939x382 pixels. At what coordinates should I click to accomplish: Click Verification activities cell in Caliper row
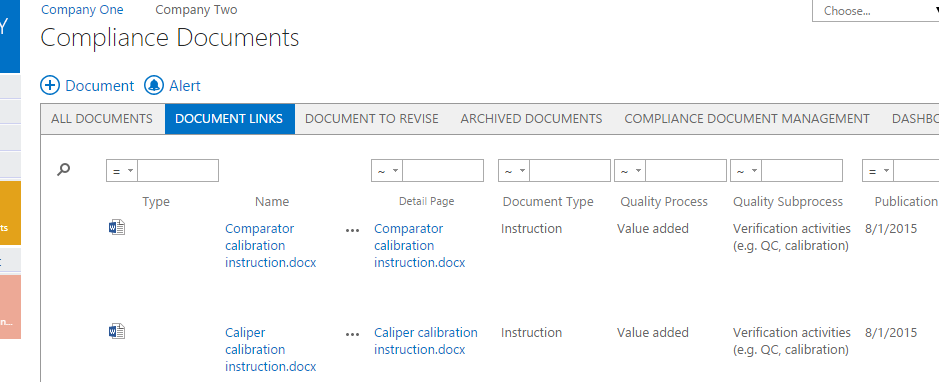click(792, 341)
